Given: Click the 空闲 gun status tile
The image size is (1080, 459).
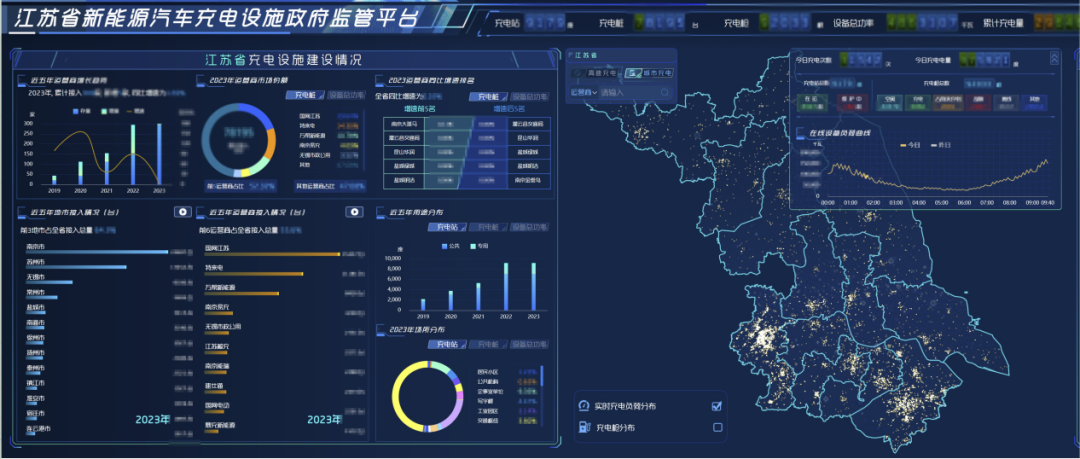Looking at the screenshot, I should click(x=890, y=102).
